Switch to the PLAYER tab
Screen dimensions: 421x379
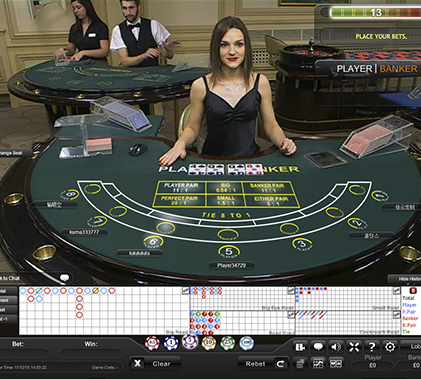click(354, 69)
